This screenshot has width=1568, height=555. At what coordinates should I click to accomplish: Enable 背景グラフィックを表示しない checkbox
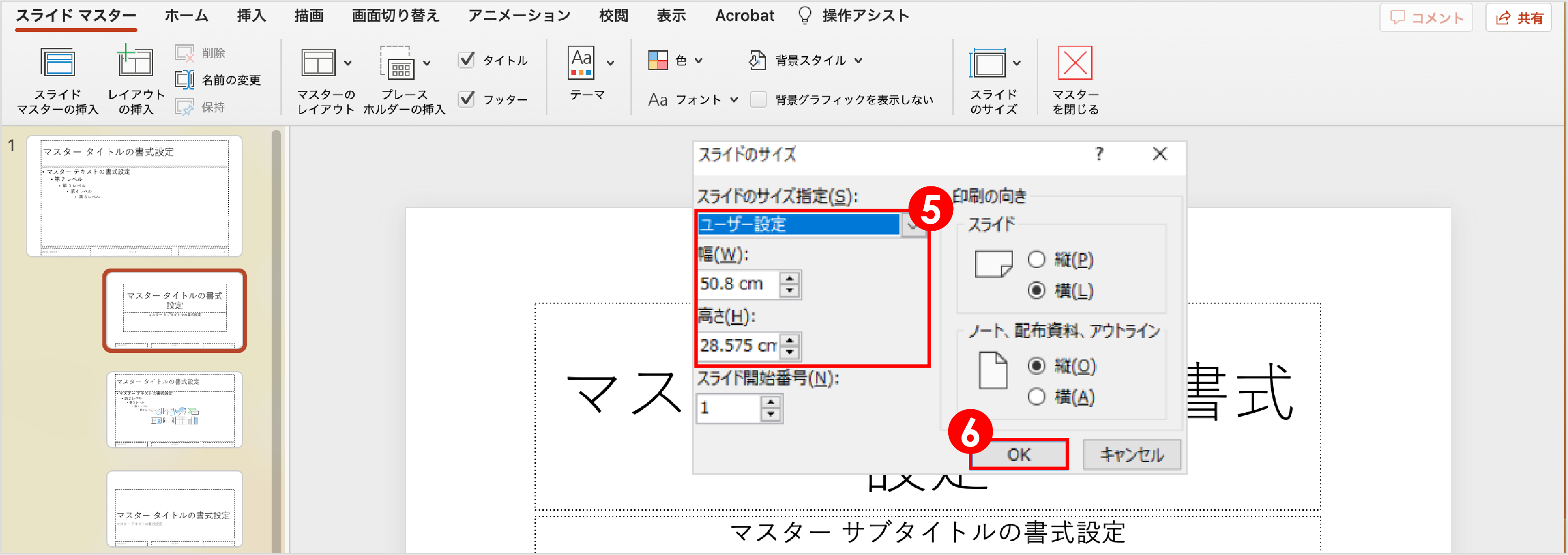[758, 99]
